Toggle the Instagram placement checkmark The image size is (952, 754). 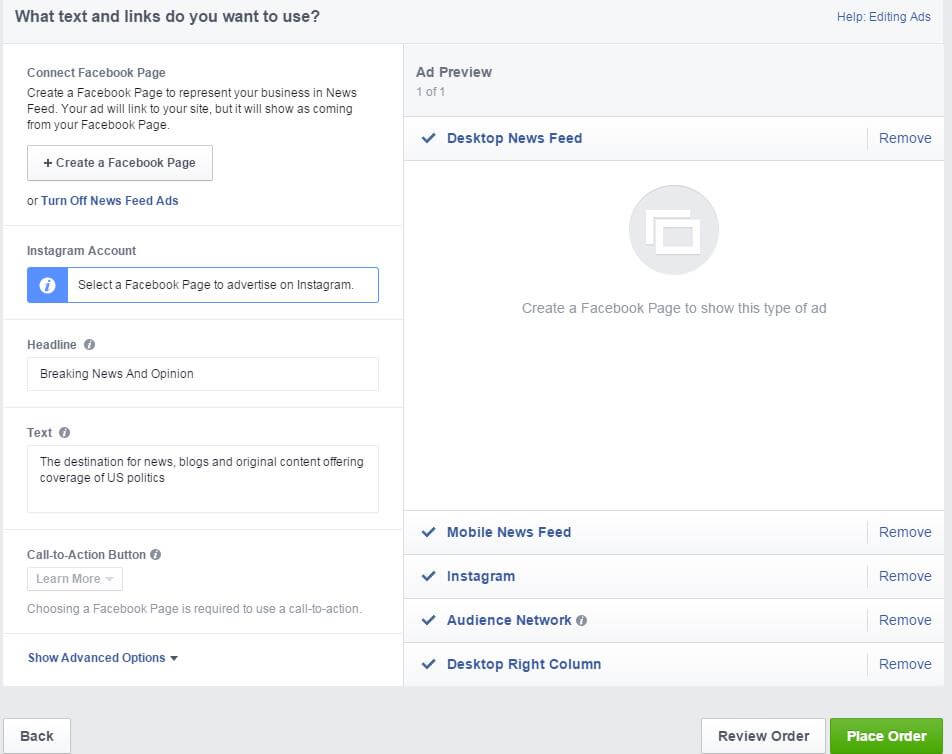point(429,576)
